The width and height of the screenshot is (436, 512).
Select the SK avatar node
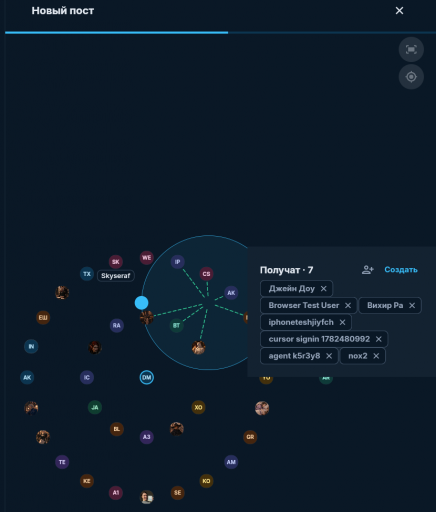(116, 262)
